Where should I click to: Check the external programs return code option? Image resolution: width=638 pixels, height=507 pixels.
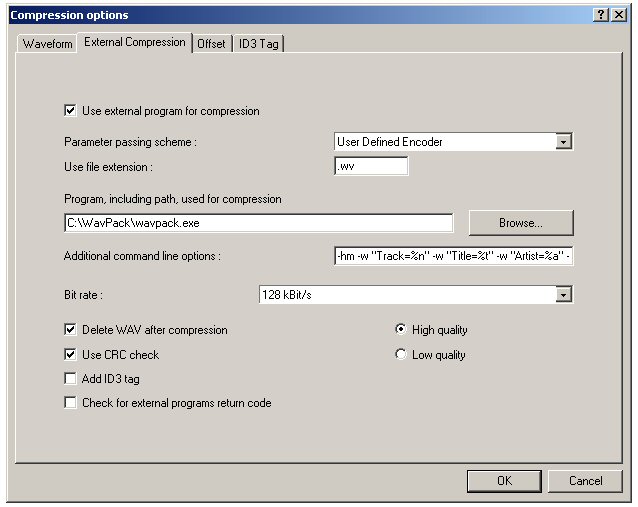[71, 403]
